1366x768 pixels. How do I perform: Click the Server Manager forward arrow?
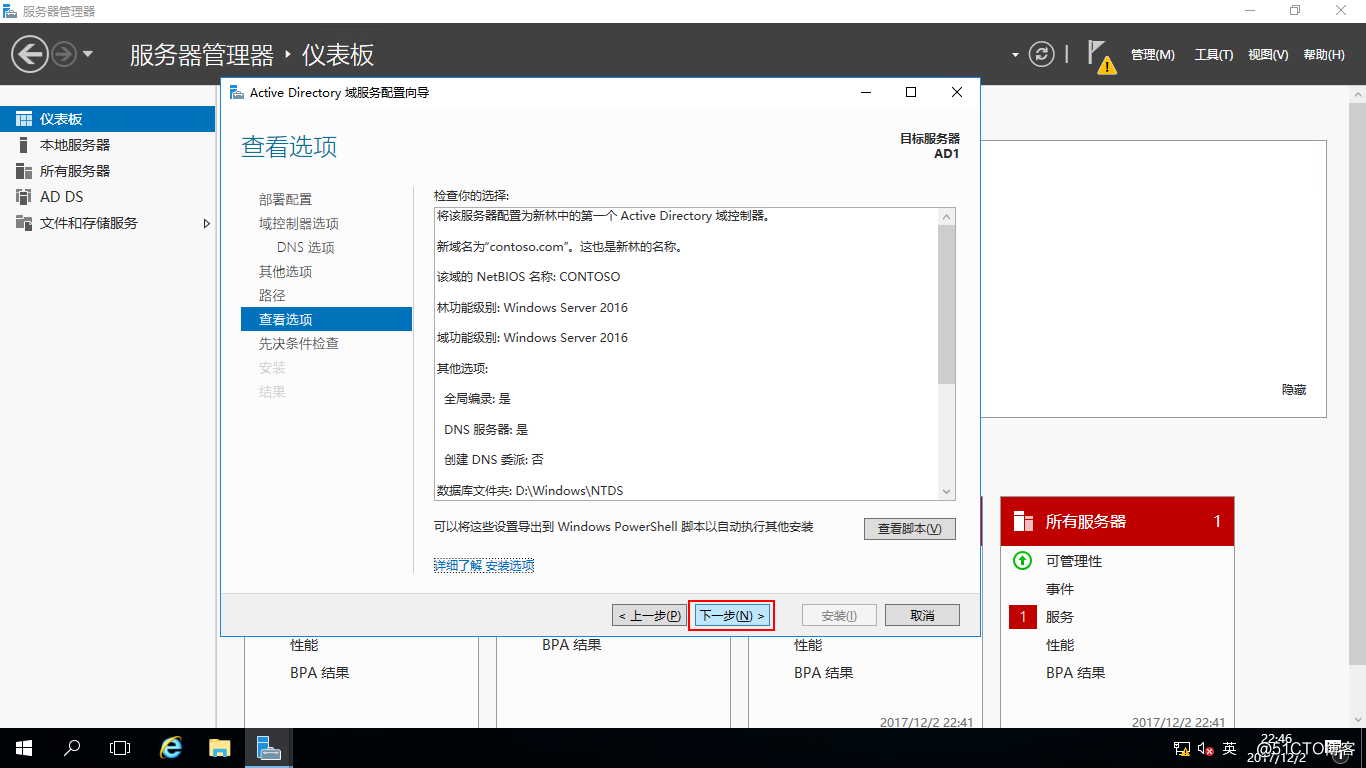pyautogui.click(x=63, y=54)
